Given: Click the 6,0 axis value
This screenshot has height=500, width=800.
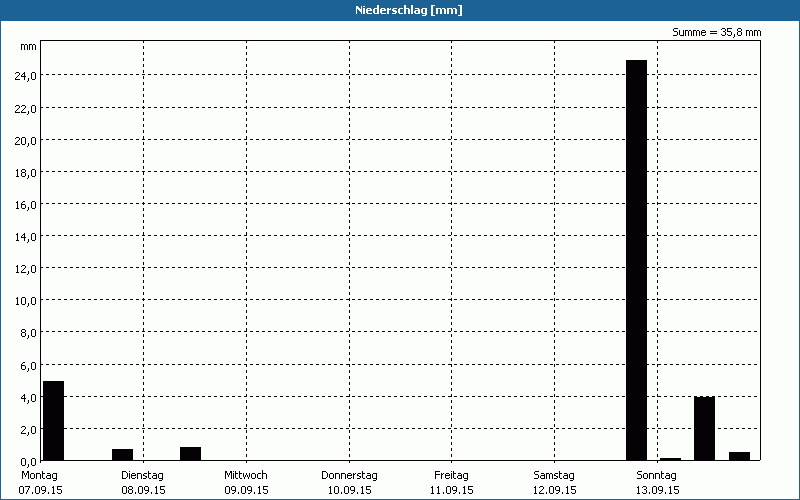Looking at the screenshot, I should pos(28,366).
